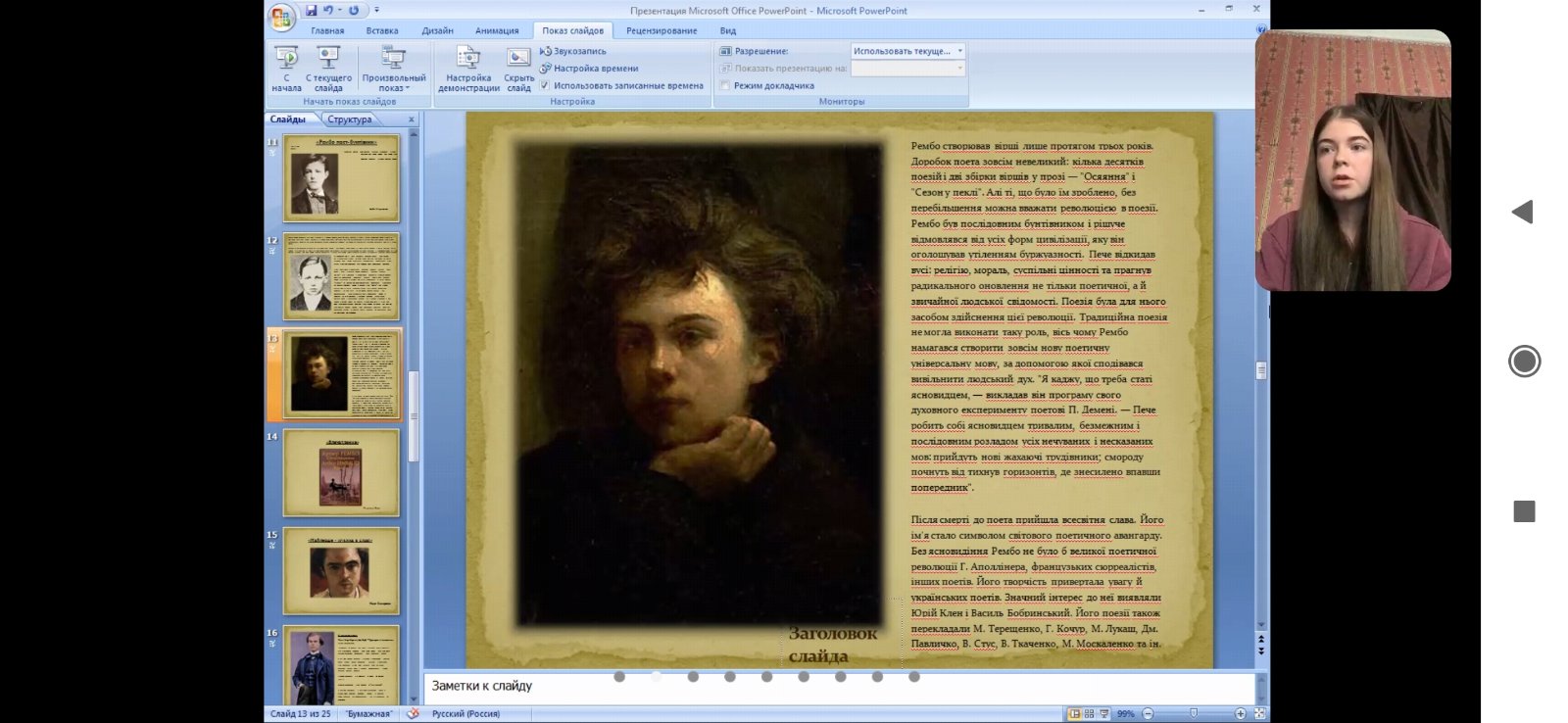Screen dimensions: 1568x723
Task: Switch to the Анимация tab
Action: point(497,30)
